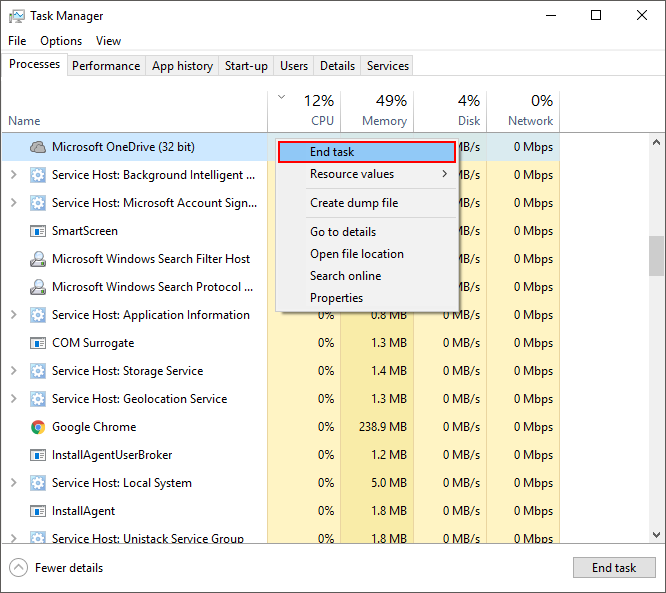Click the Service Host: Geolocation Service gear icon

pos(38,399)
